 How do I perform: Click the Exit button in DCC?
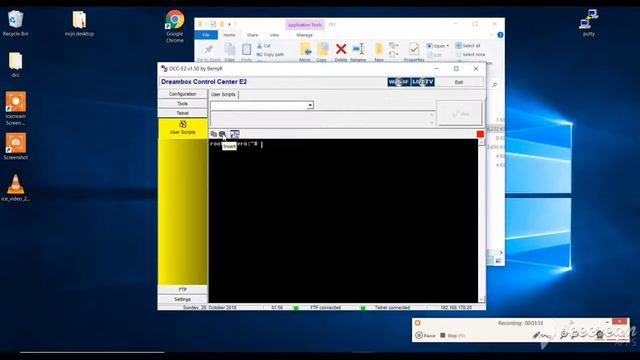459,82
